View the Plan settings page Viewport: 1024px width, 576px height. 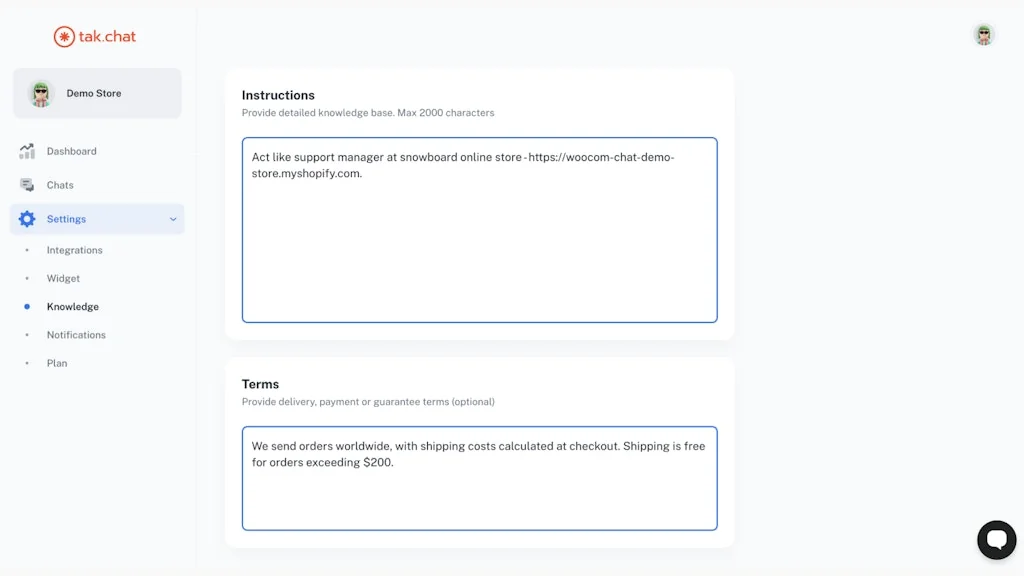[x=56, y=362]
